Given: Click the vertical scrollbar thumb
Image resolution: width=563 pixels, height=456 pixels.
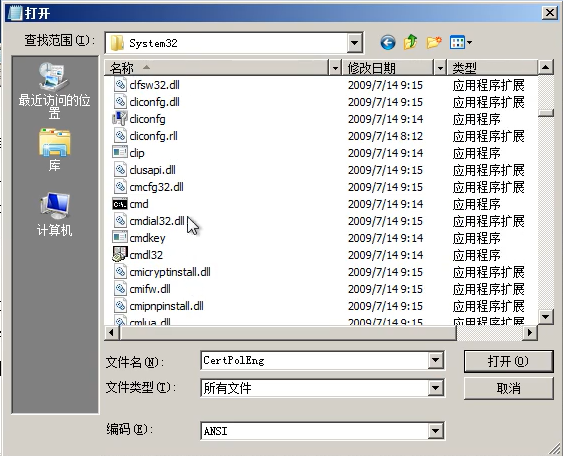Looking at the screenshot, I should pos(546,113).
